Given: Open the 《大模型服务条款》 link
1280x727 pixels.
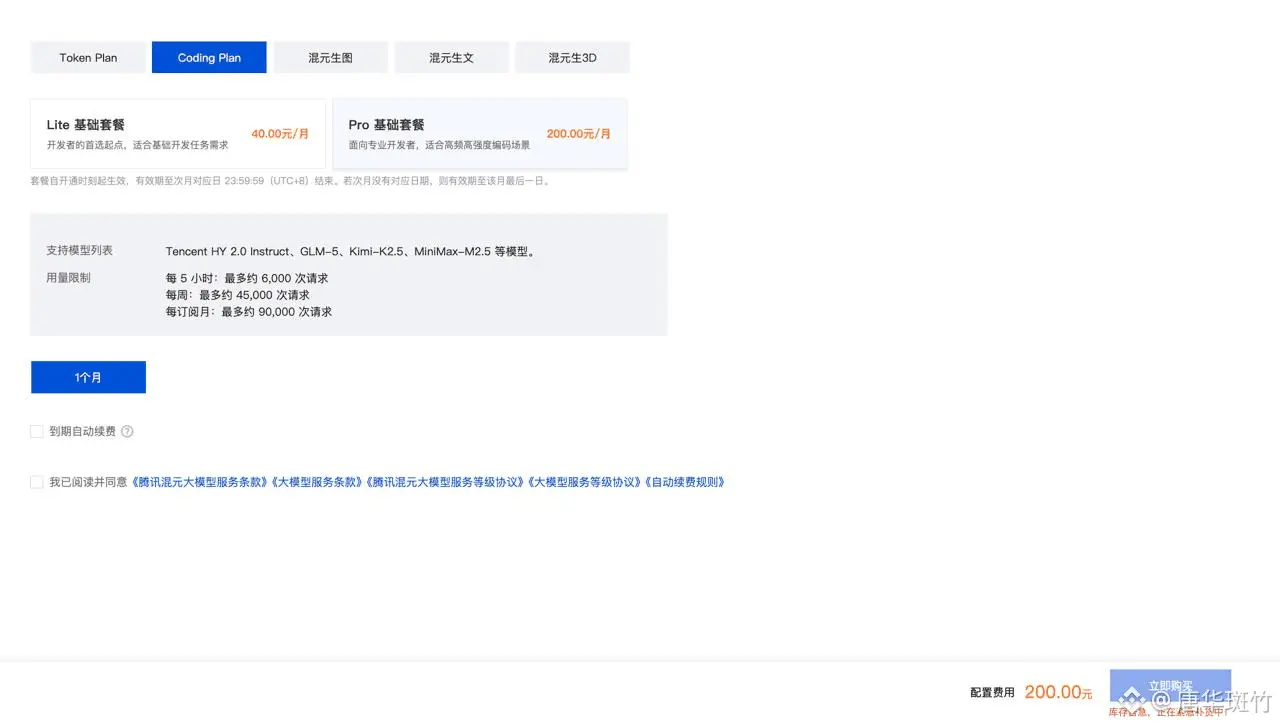Looking at the screenshot, I should click(x=316, y=482).
